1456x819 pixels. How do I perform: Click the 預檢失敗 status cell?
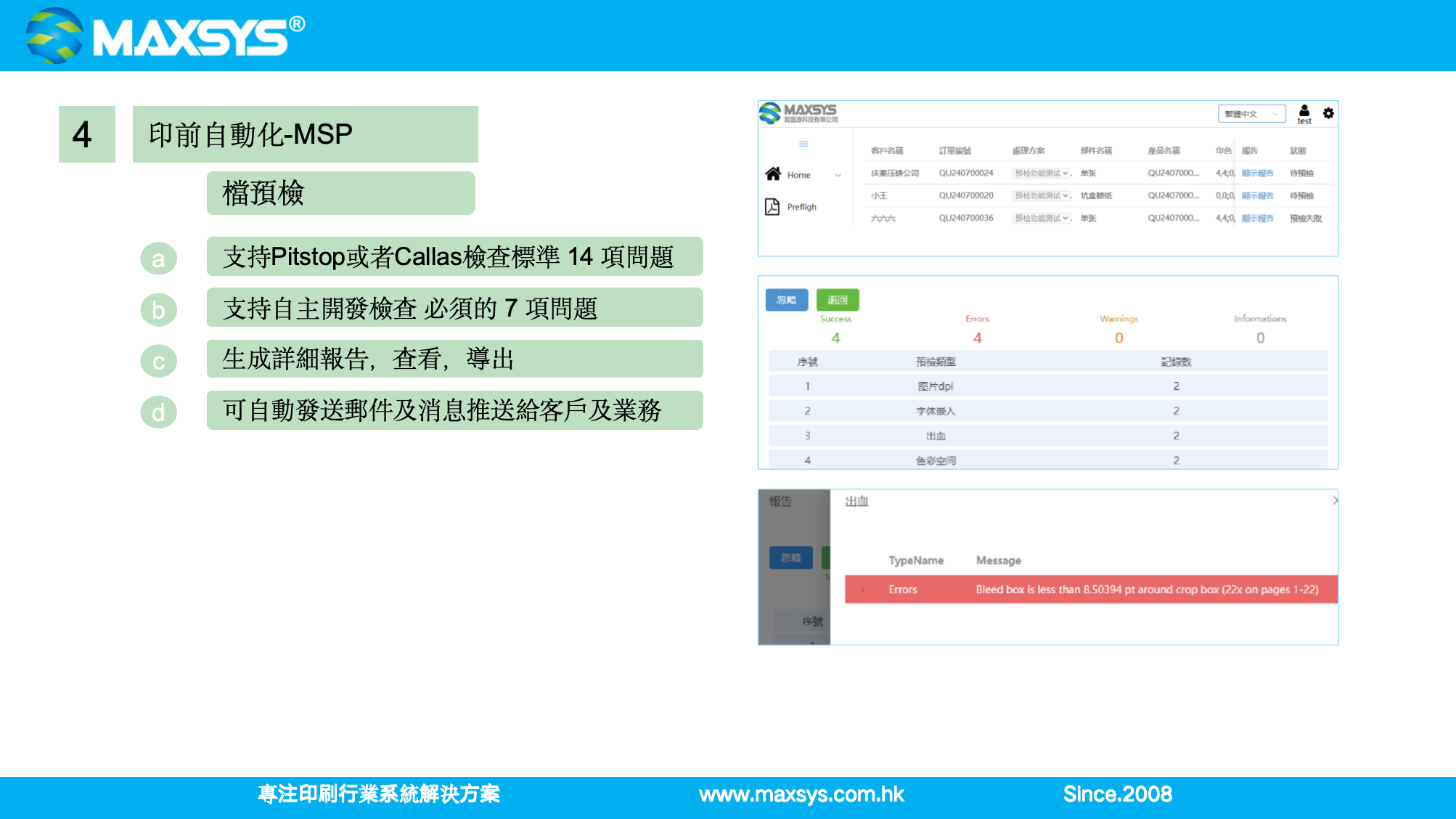tap(1306, 219)
